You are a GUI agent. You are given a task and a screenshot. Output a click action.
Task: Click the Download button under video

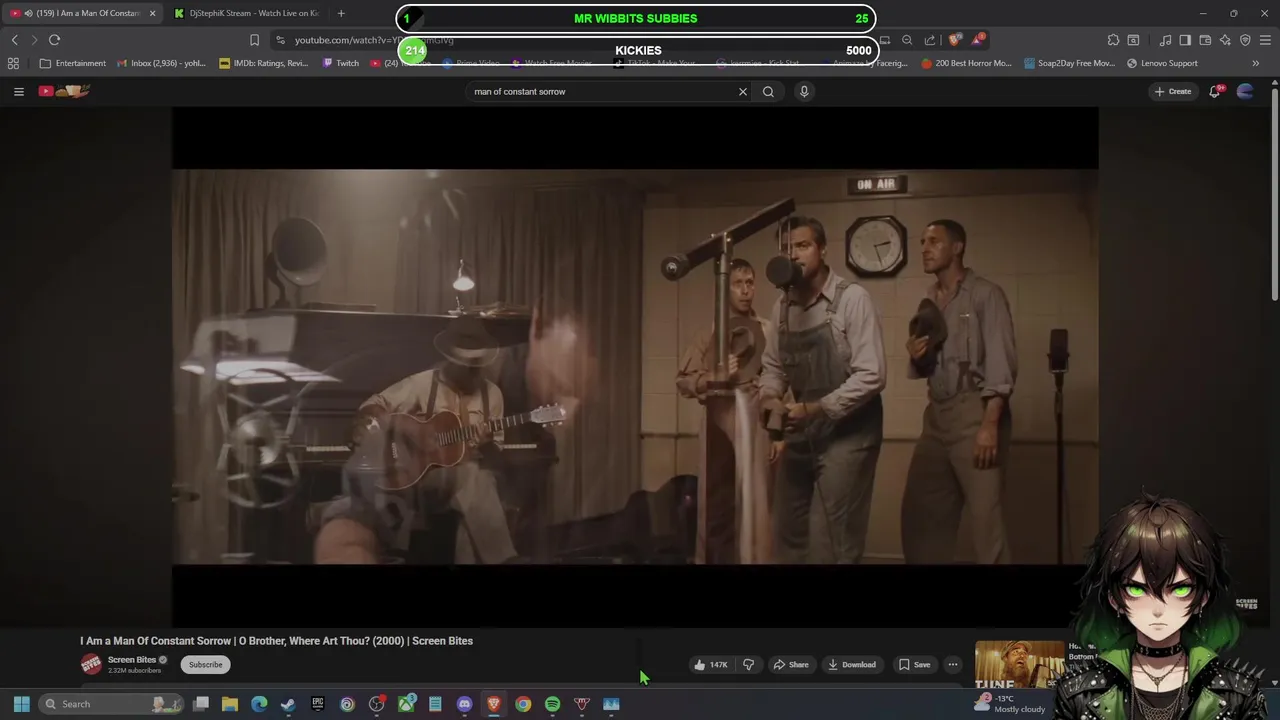(x=851, y=664)
